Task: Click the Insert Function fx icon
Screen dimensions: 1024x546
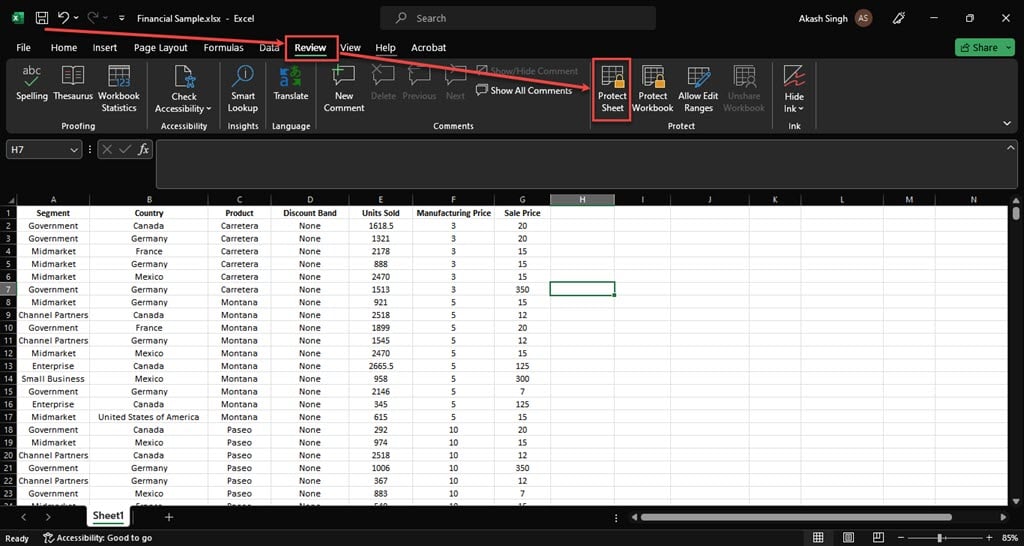Action: coord(144,150)
